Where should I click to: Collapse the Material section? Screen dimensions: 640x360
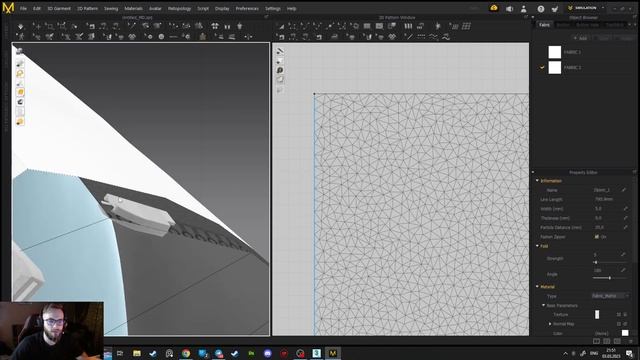point(538,287)
